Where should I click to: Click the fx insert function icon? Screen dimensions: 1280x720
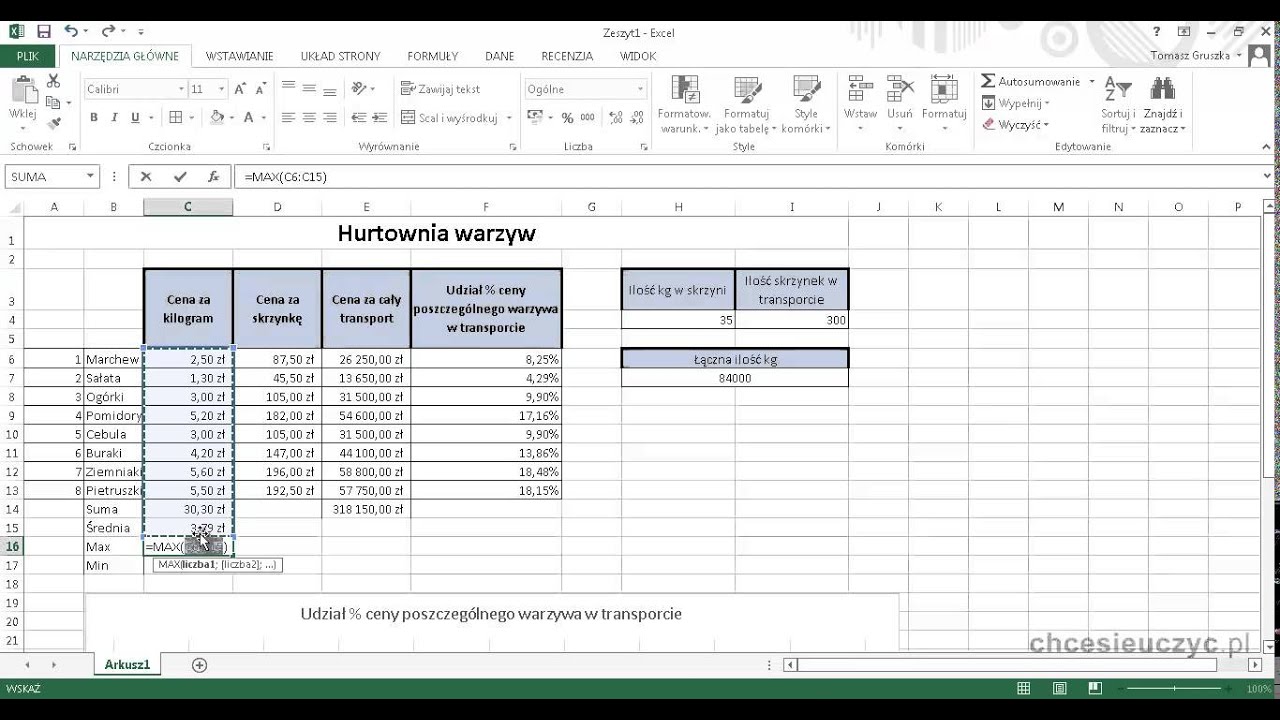click(213, 177)
